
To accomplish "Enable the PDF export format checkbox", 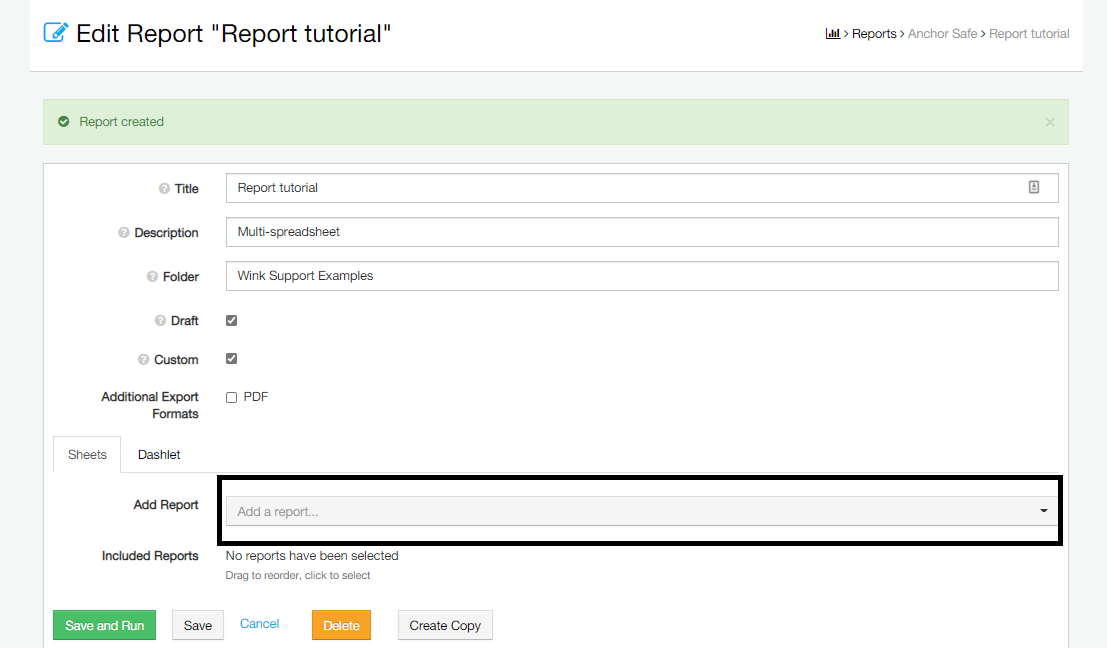I will 232,397.
